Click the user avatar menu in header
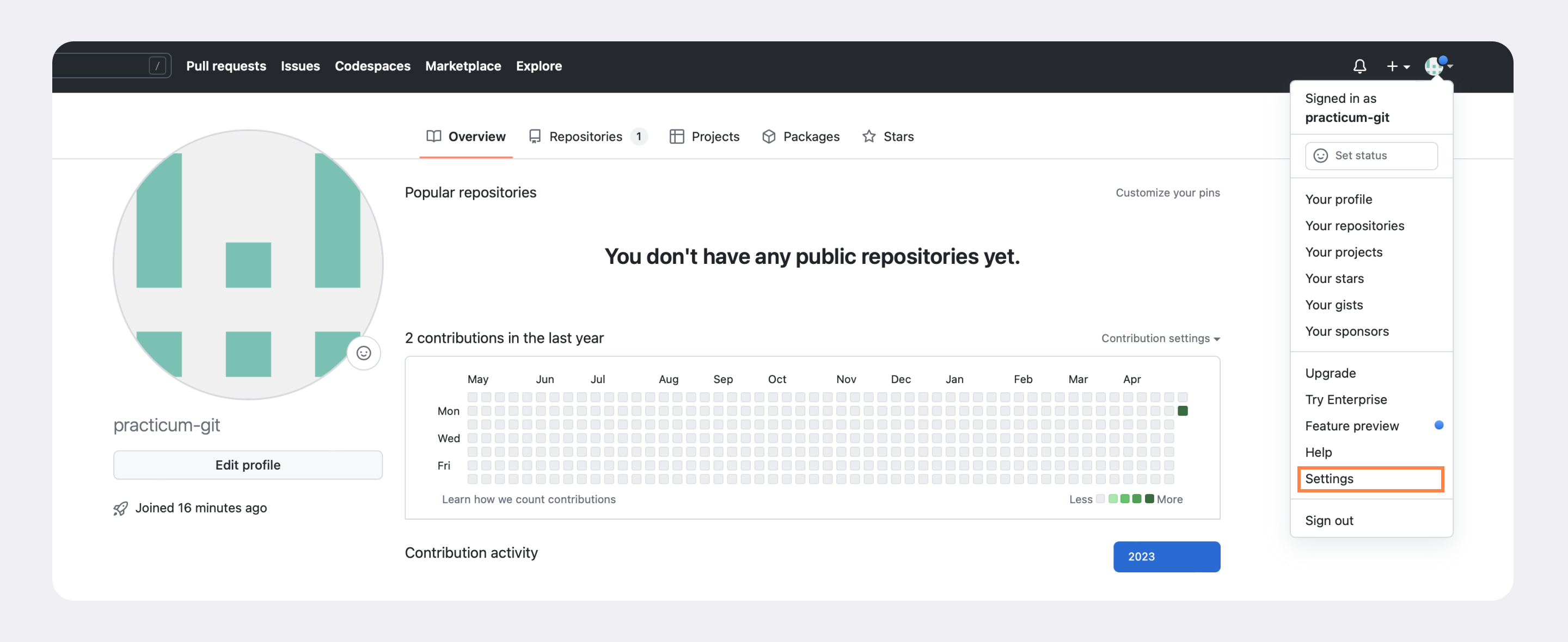The height and width of the screenshot is (642, 1568). pos(1438,65)
